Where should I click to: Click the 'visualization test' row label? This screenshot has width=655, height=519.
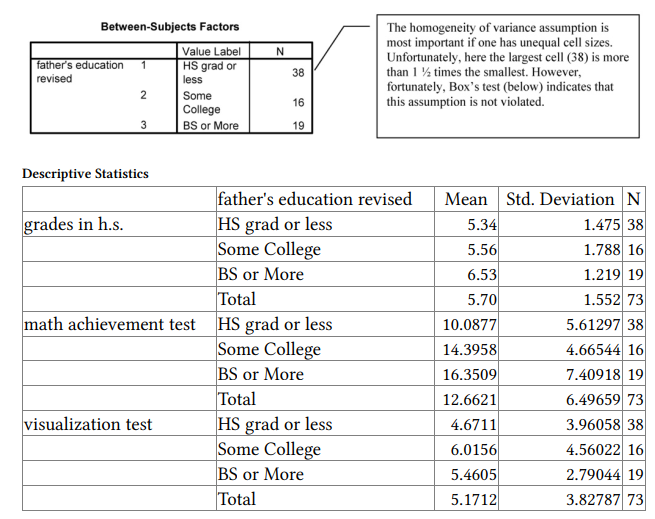click(88, 424)
